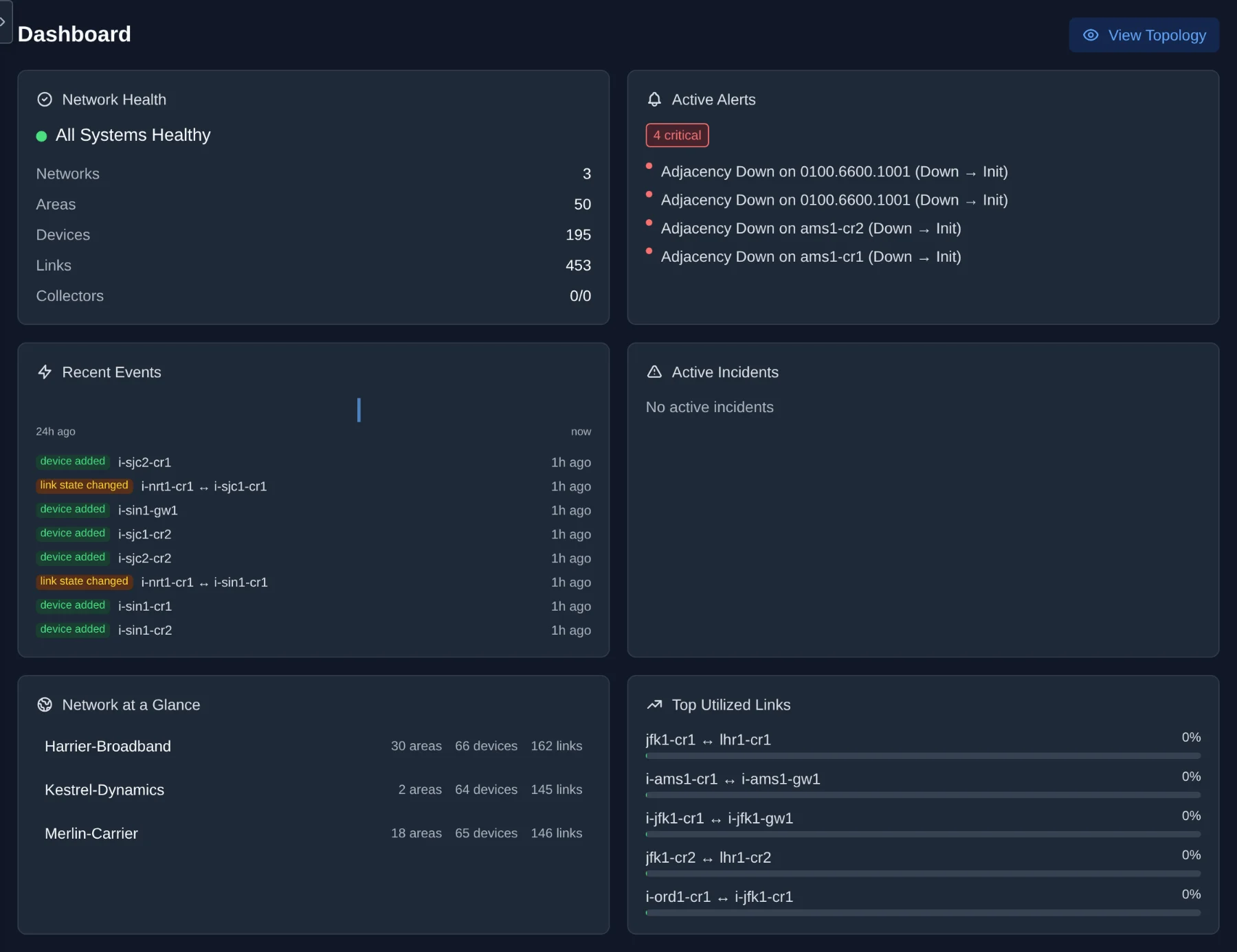Viewport: 1237px width, 952px height.
Task: Click the Links count 453
Action: (x=578, y=265)
